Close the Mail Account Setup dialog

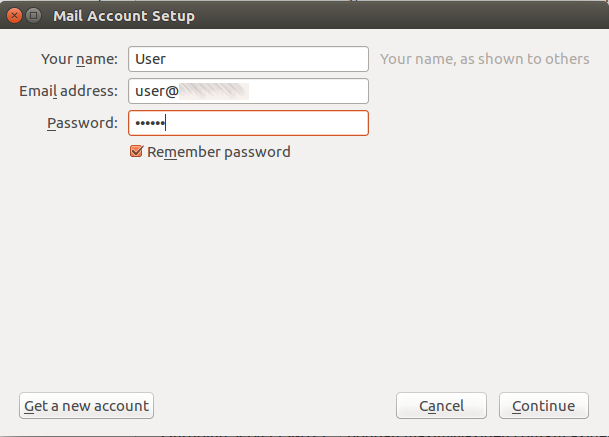(15, 16)
